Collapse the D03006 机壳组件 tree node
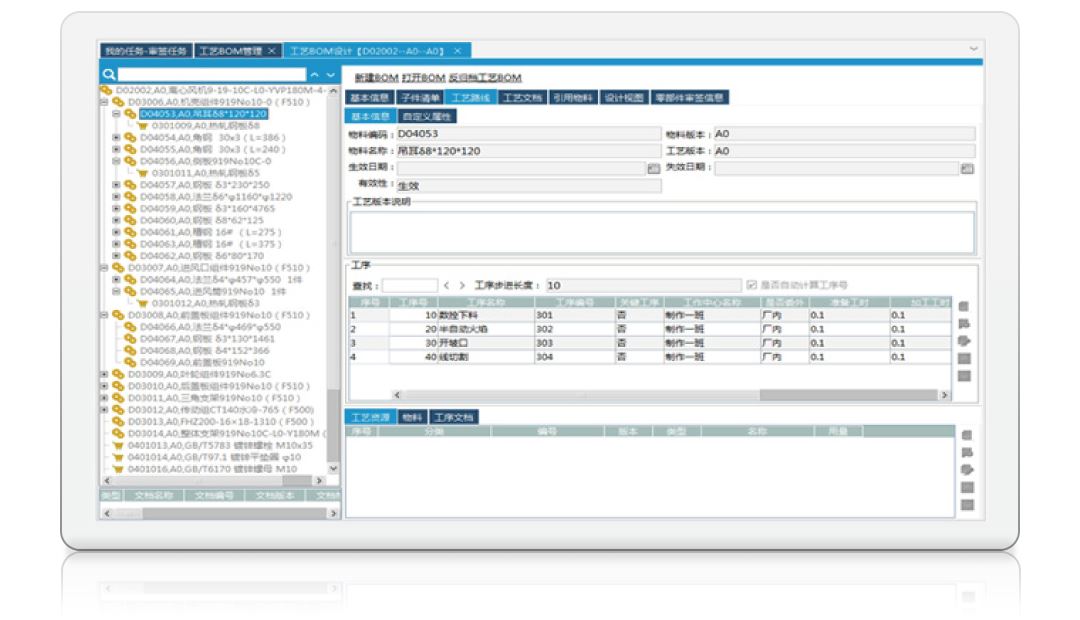Viewport: 1080px width, 620px height. 104,102
